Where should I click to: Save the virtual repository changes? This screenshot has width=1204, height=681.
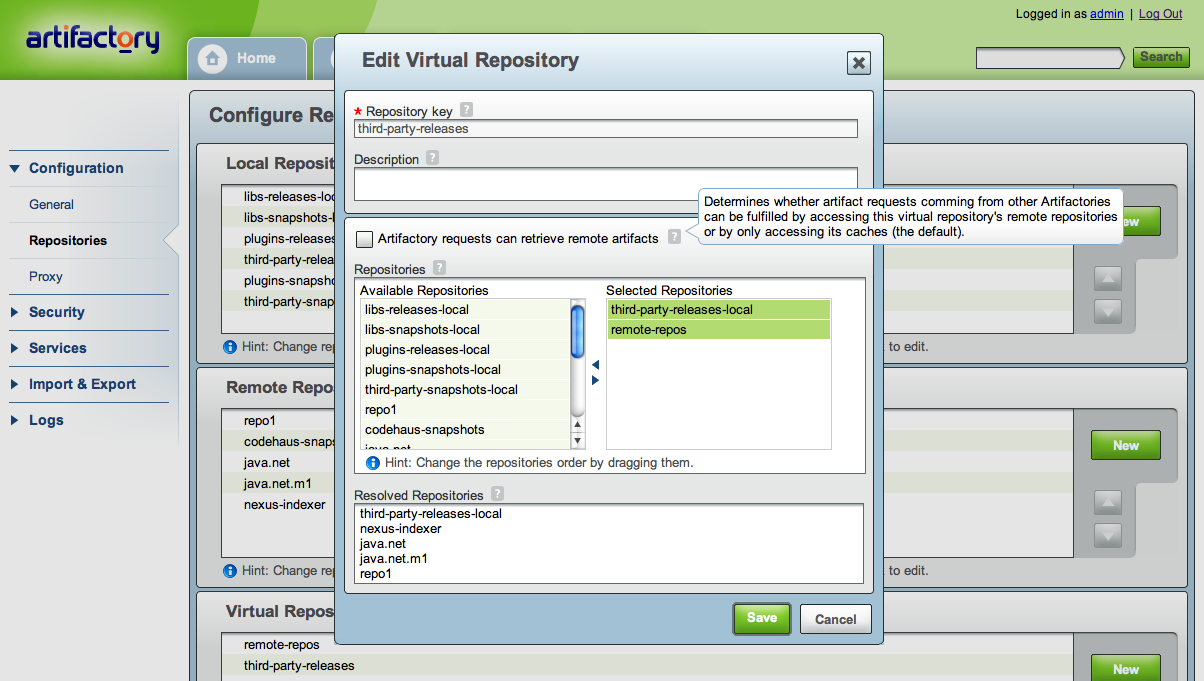click(x=761, y=618)
